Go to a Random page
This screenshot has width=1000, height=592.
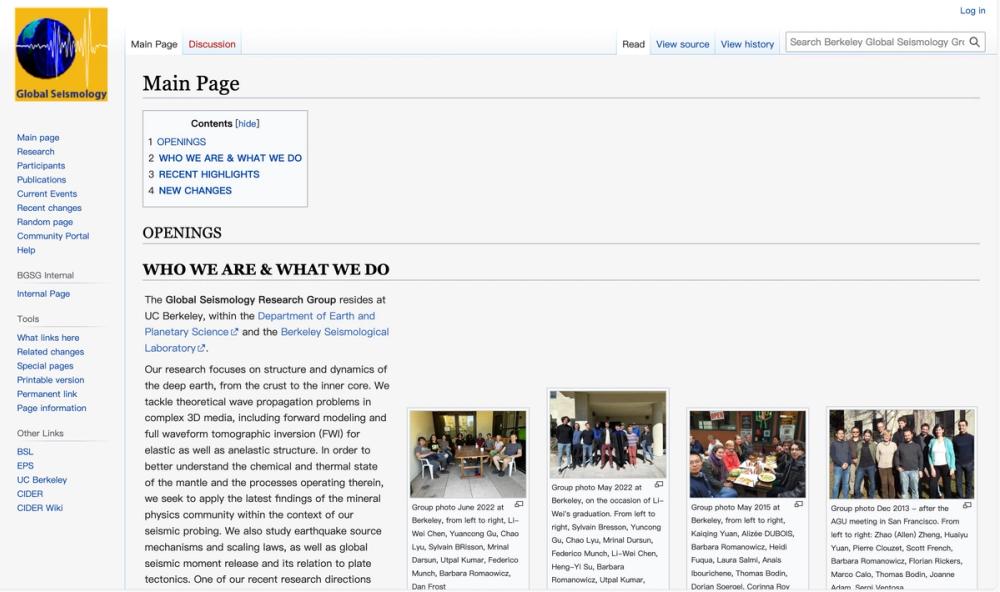pyautogui.click(x=45, y=221)
